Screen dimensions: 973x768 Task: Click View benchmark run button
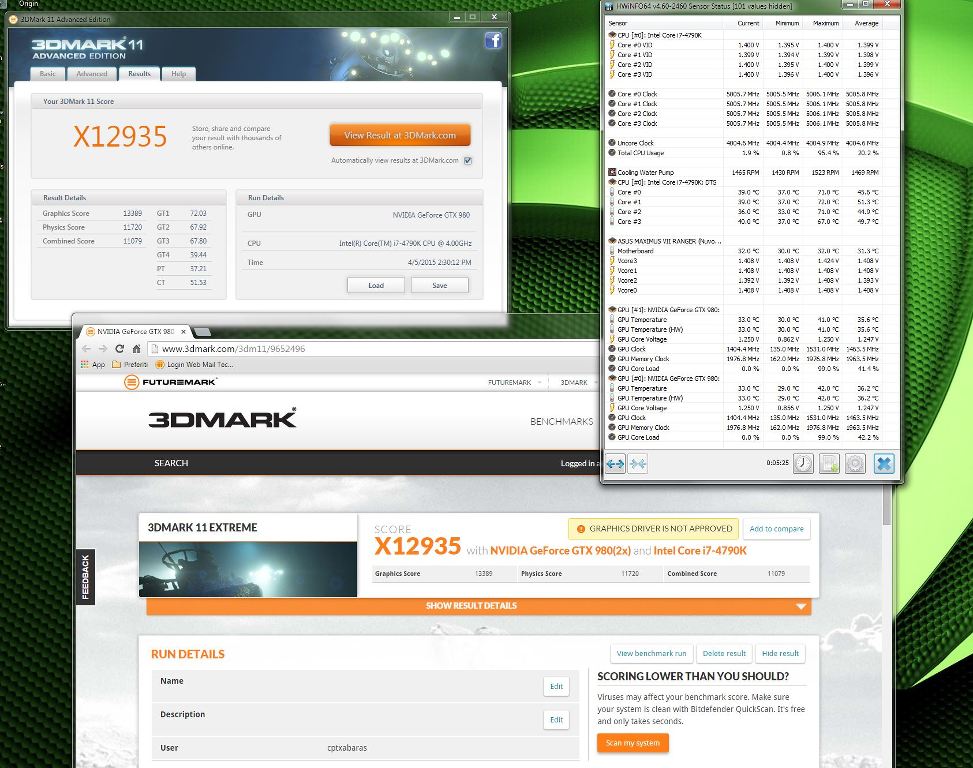(651, 654)
